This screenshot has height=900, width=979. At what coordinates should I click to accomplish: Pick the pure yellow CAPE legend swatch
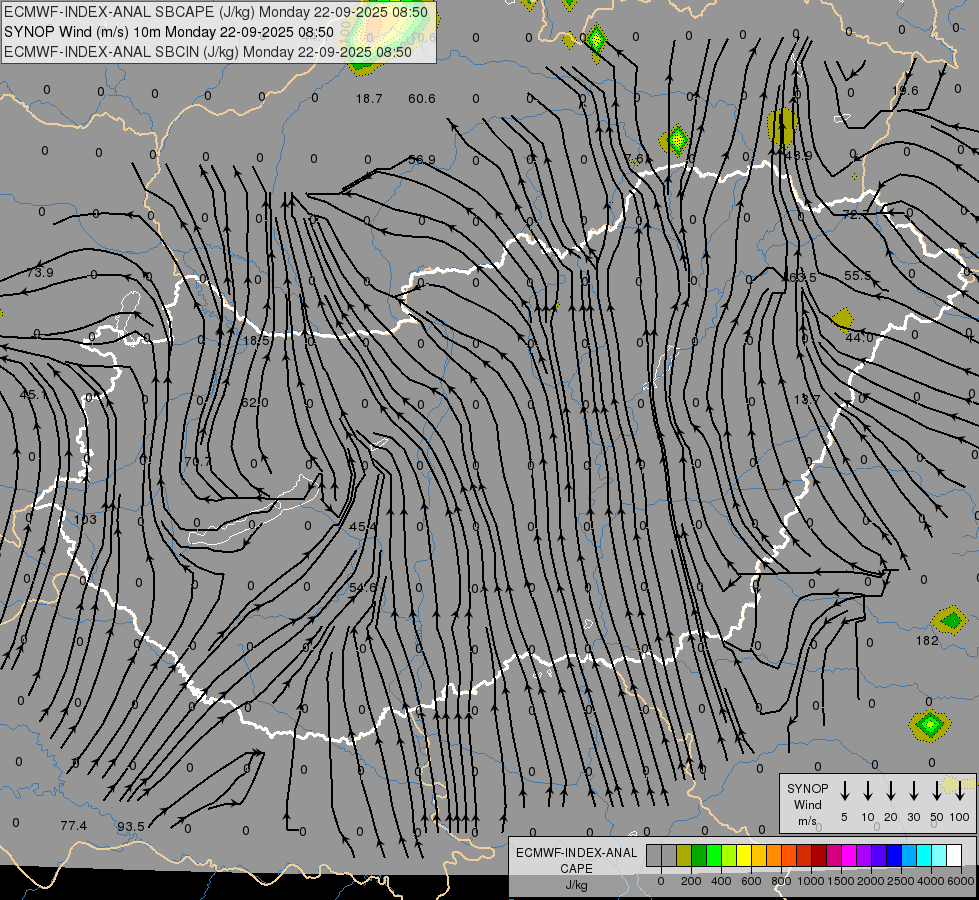[744, 856]
